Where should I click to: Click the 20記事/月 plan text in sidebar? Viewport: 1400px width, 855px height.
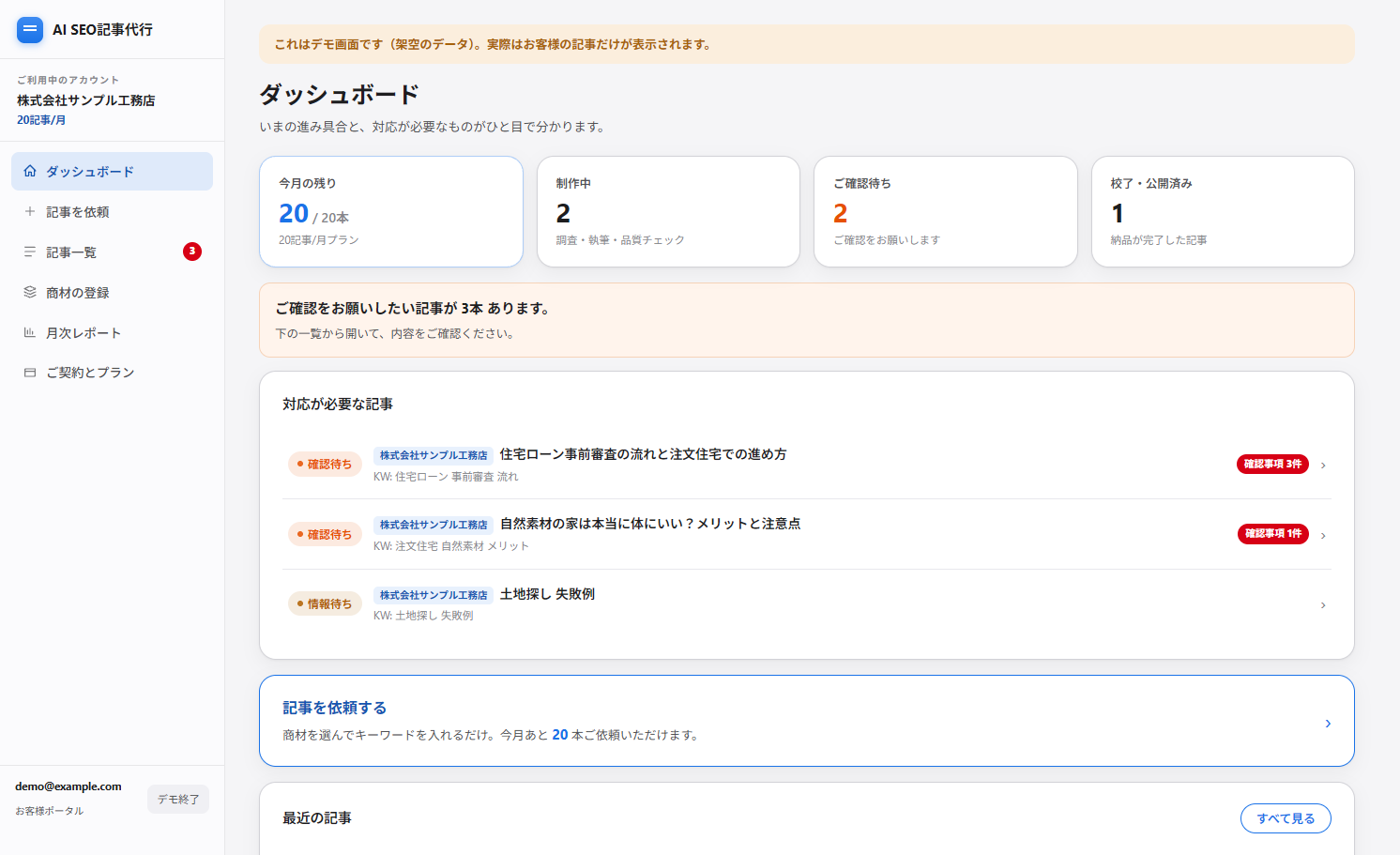41,120
